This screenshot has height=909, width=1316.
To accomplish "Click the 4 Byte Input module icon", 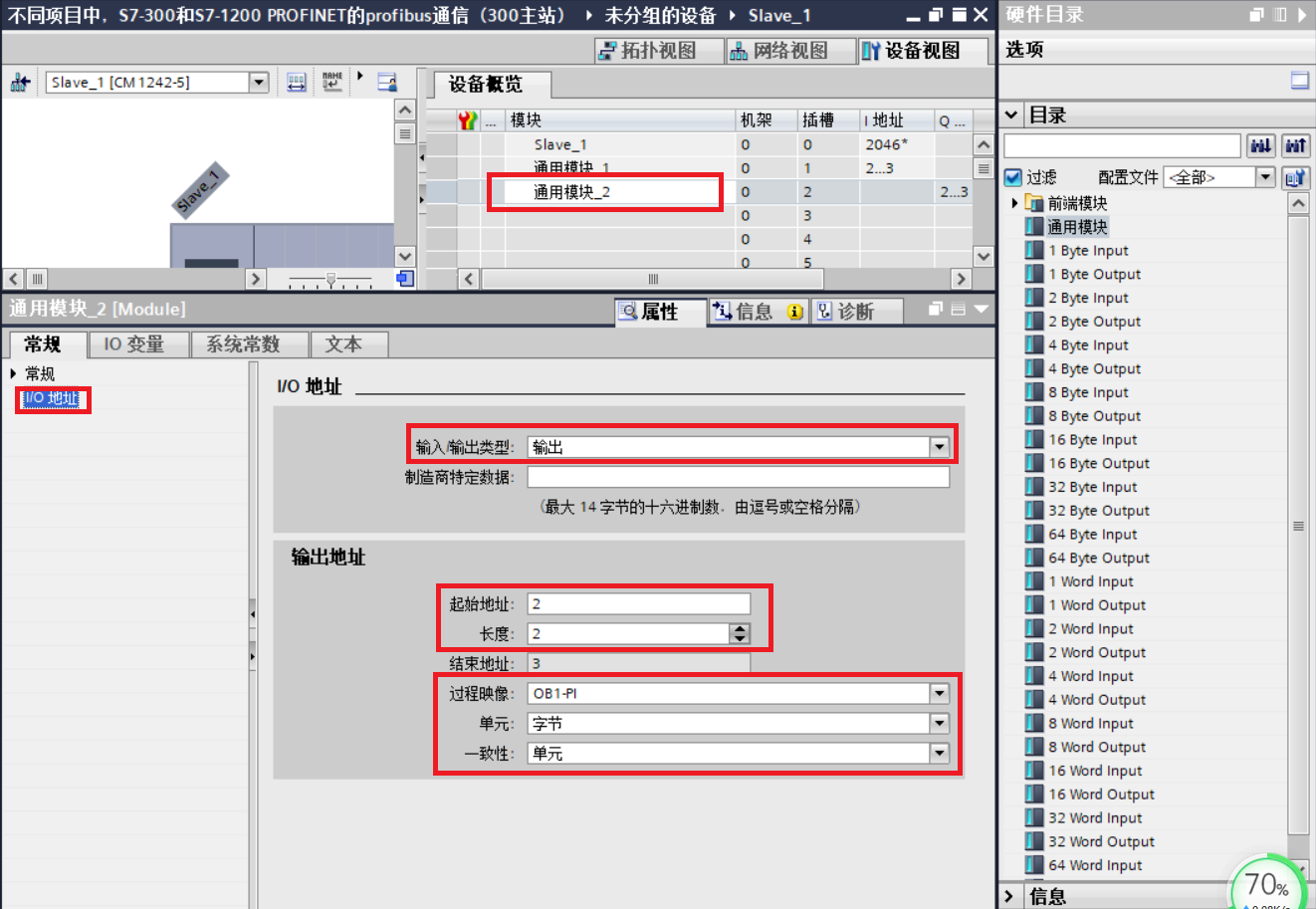I will pyautogui.click(x=1034, y=345).
